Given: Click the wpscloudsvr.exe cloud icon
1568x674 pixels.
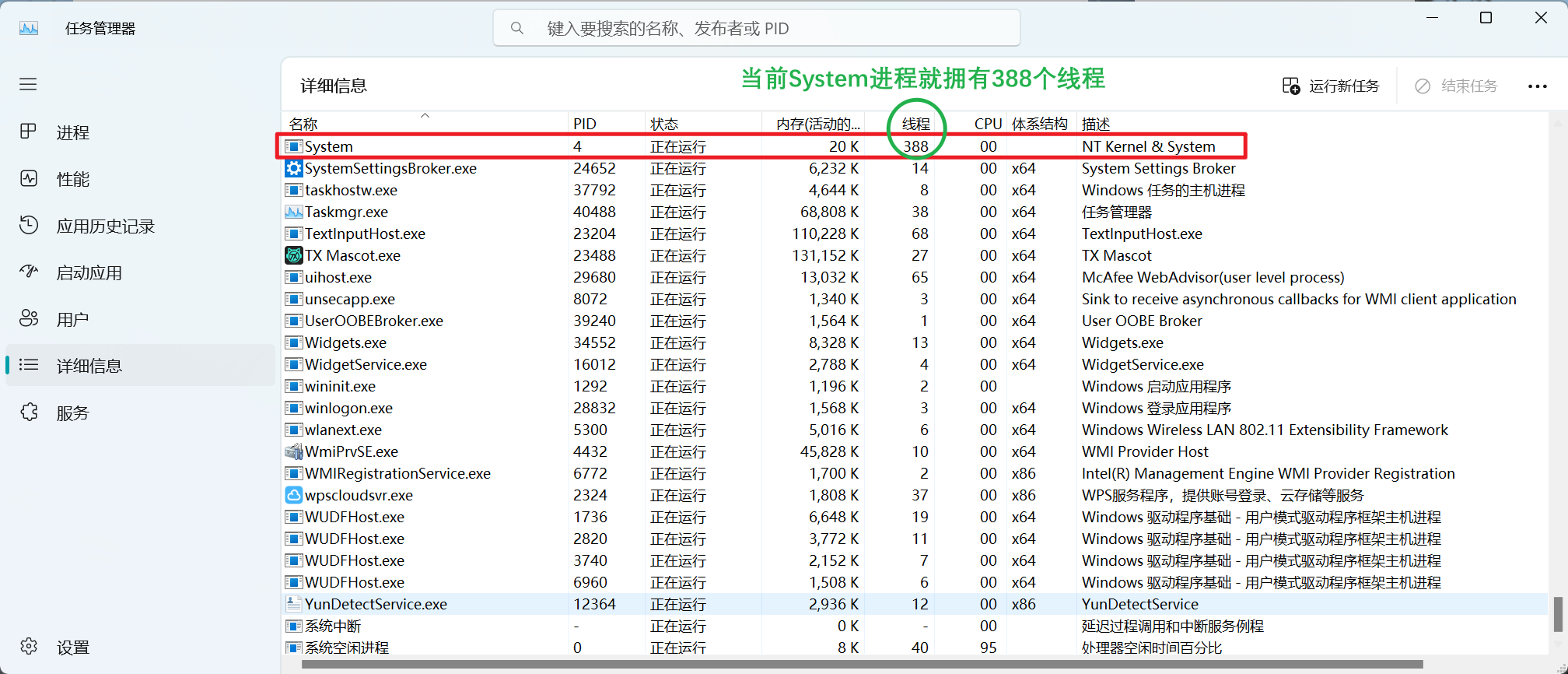Looking at the screenshot, I should [294, 495].
